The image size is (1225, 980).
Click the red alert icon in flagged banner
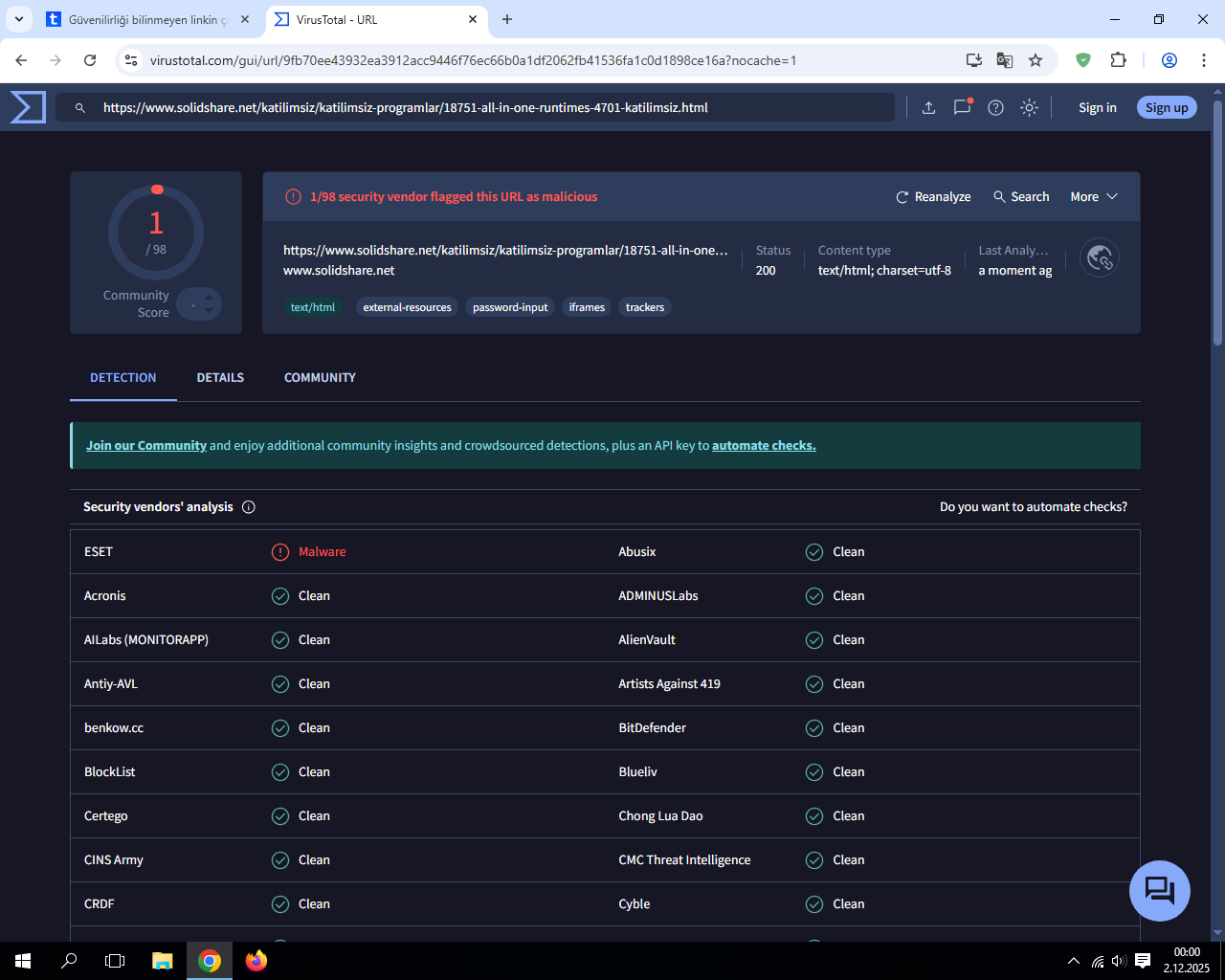[294, 197]
